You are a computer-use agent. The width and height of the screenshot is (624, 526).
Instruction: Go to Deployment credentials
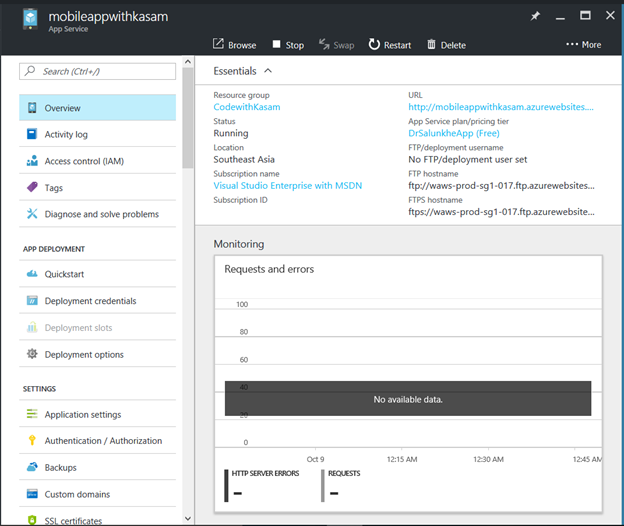pos(90,301)
